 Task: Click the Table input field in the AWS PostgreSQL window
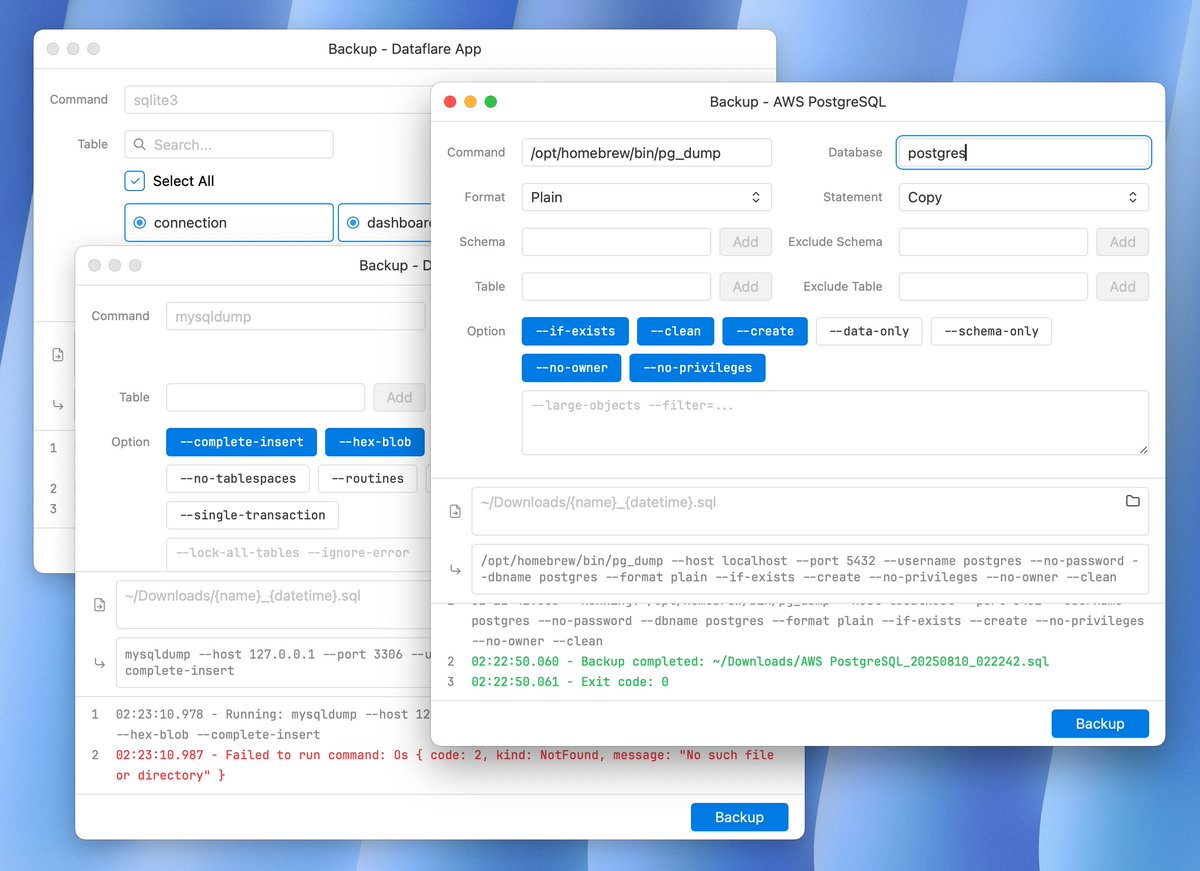click(617, 287)
